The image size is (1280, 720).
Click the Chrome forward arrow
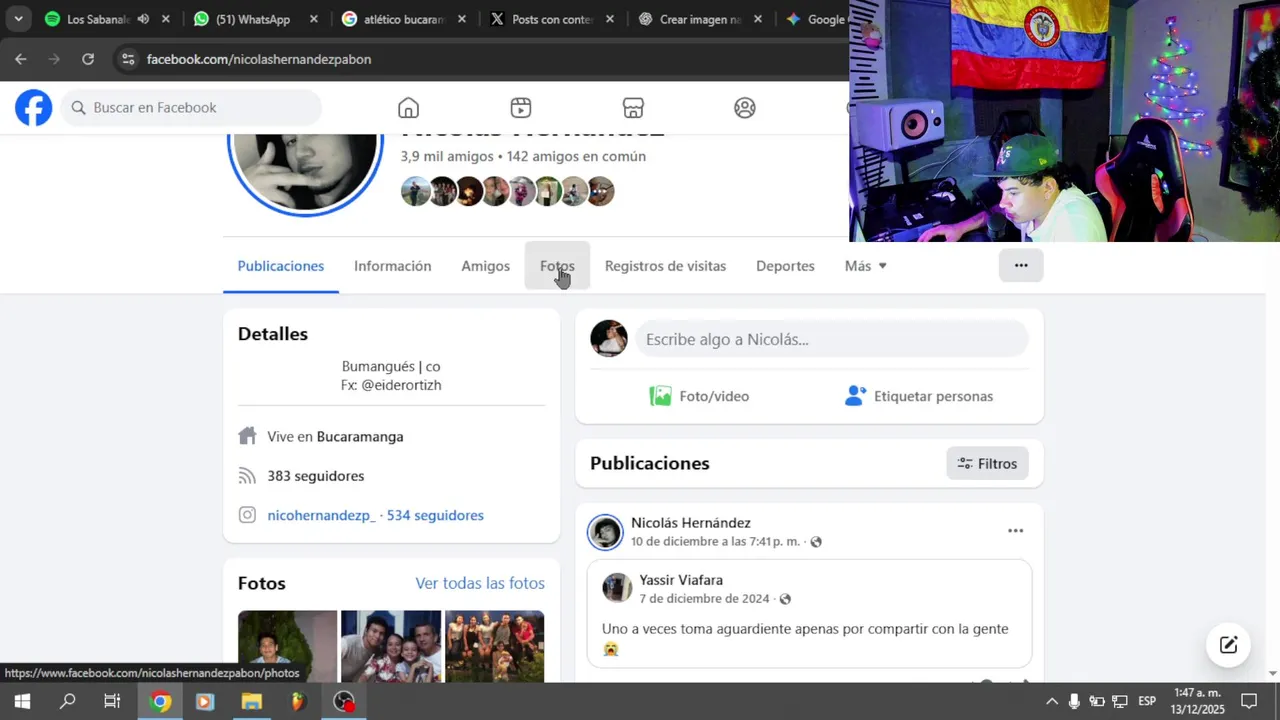[x=54, y=59]
